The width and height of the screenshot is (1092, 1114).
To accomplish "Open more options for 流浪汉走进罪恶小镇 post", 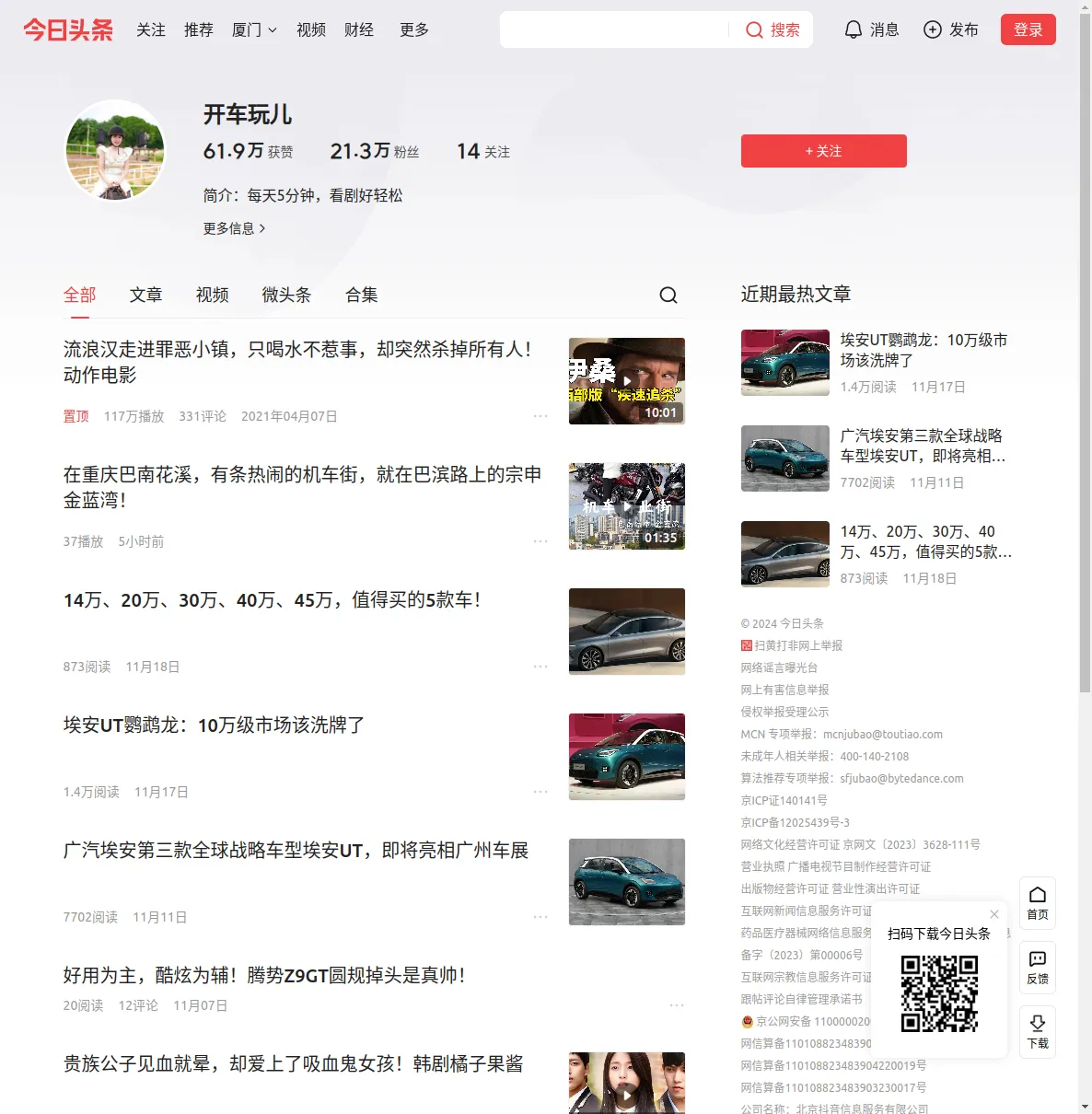I will tap(540, 416).
